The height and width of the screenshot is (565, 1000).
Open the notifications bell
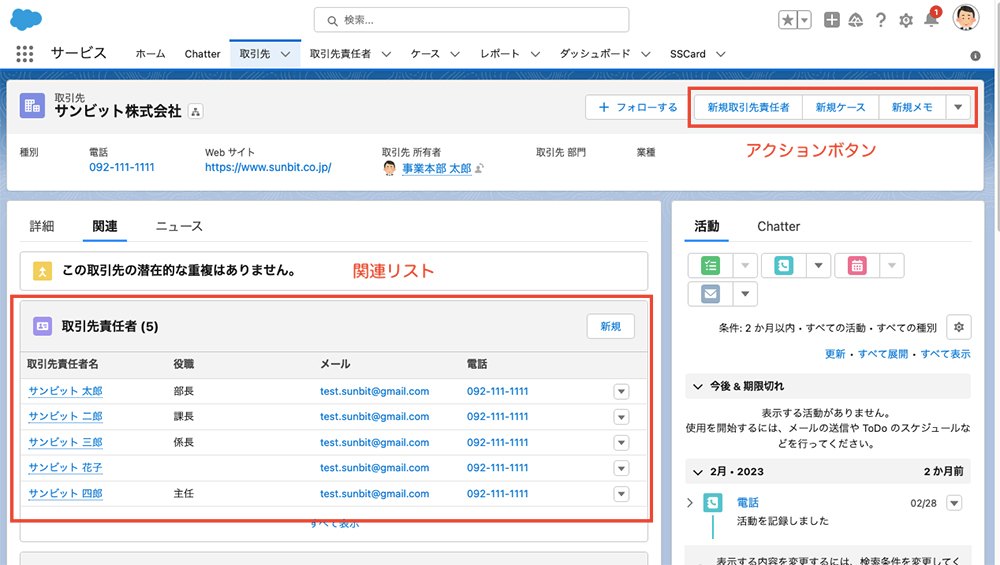point(931,20)
